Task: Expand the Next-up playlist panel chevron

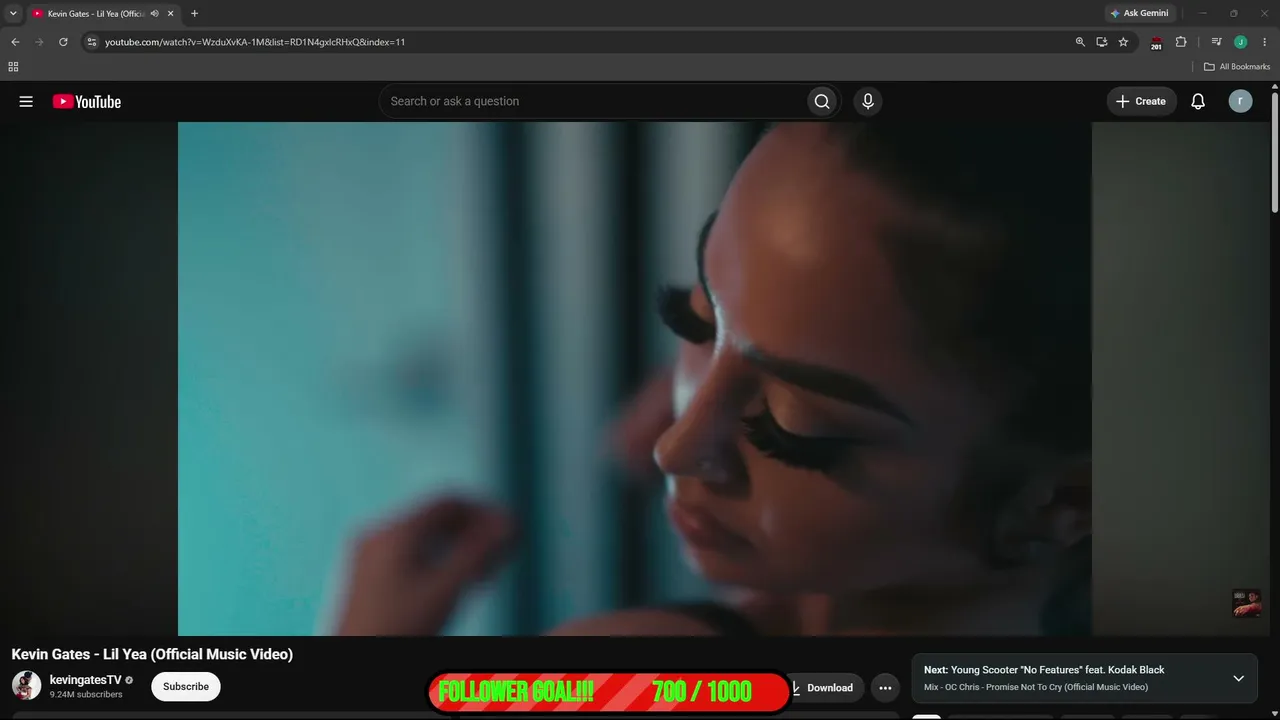Action: pos(1238,678)
